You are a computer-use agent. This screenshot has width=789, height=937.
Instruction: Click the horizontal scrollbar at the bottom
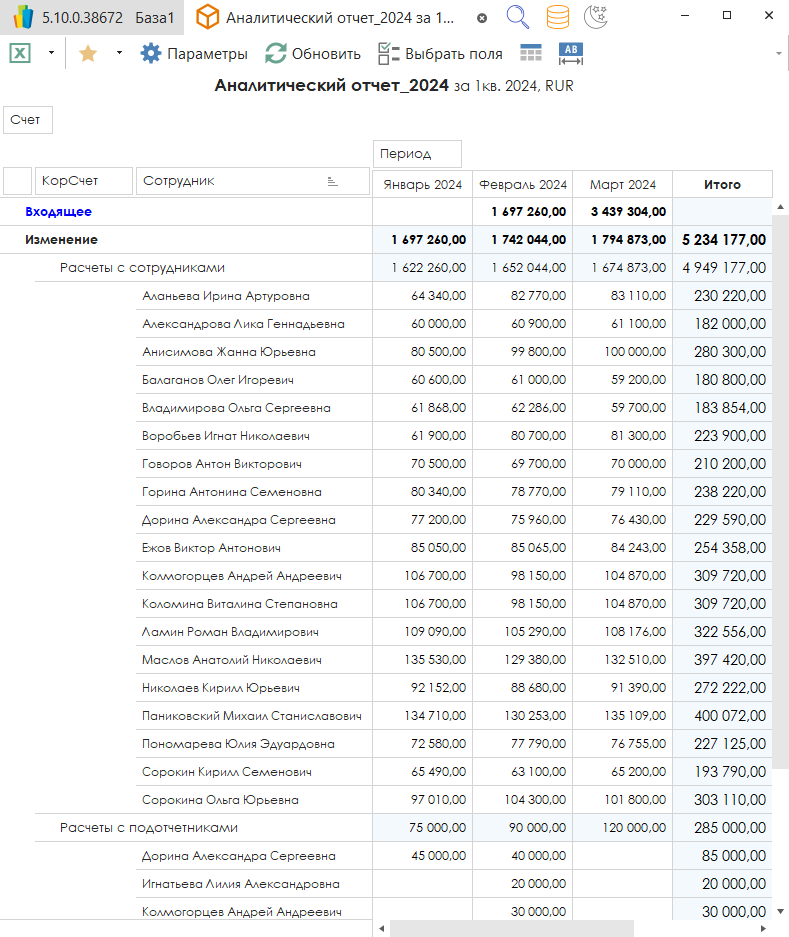click(510, 928)
